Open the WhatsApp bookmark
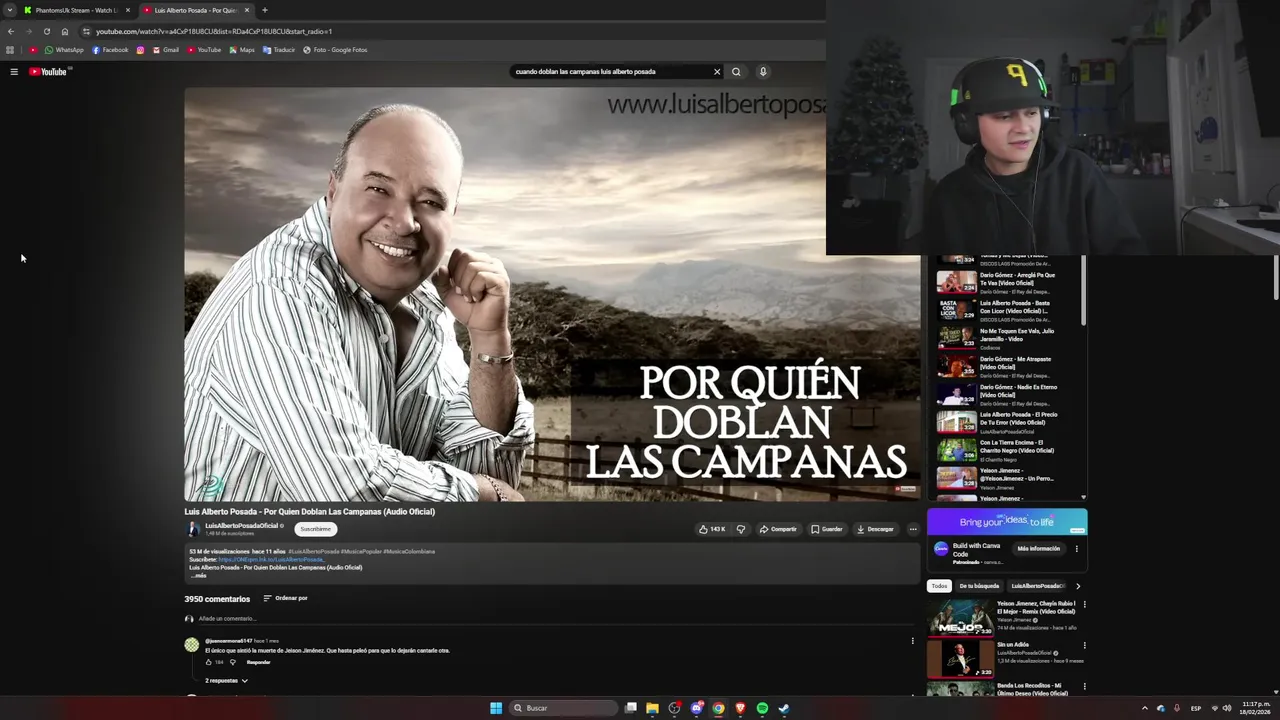The image size is (1280, 720). point(64,50)
